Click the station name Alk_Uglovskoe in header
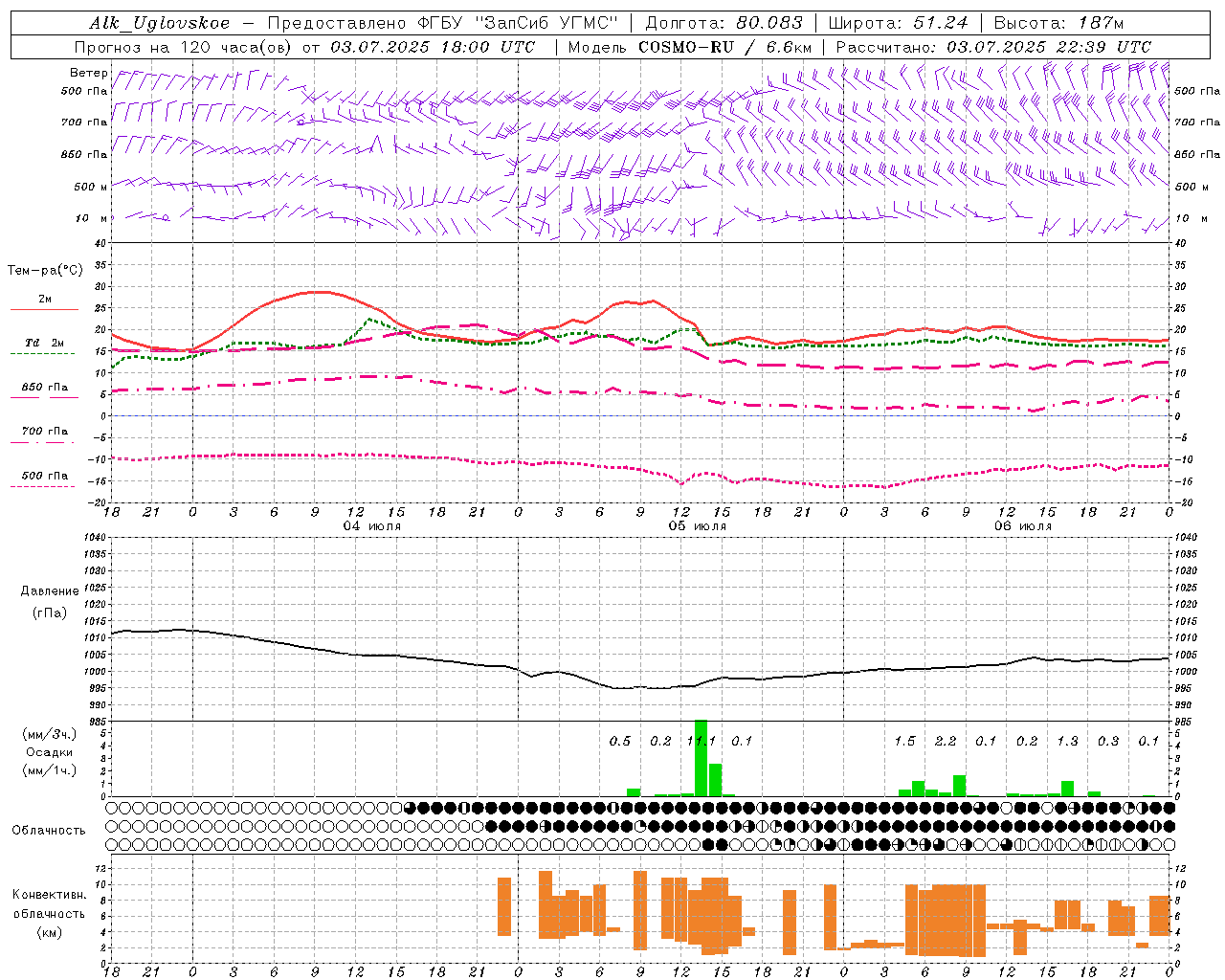This screenshot has width=1225, height=980. click(x=159, y=23)
